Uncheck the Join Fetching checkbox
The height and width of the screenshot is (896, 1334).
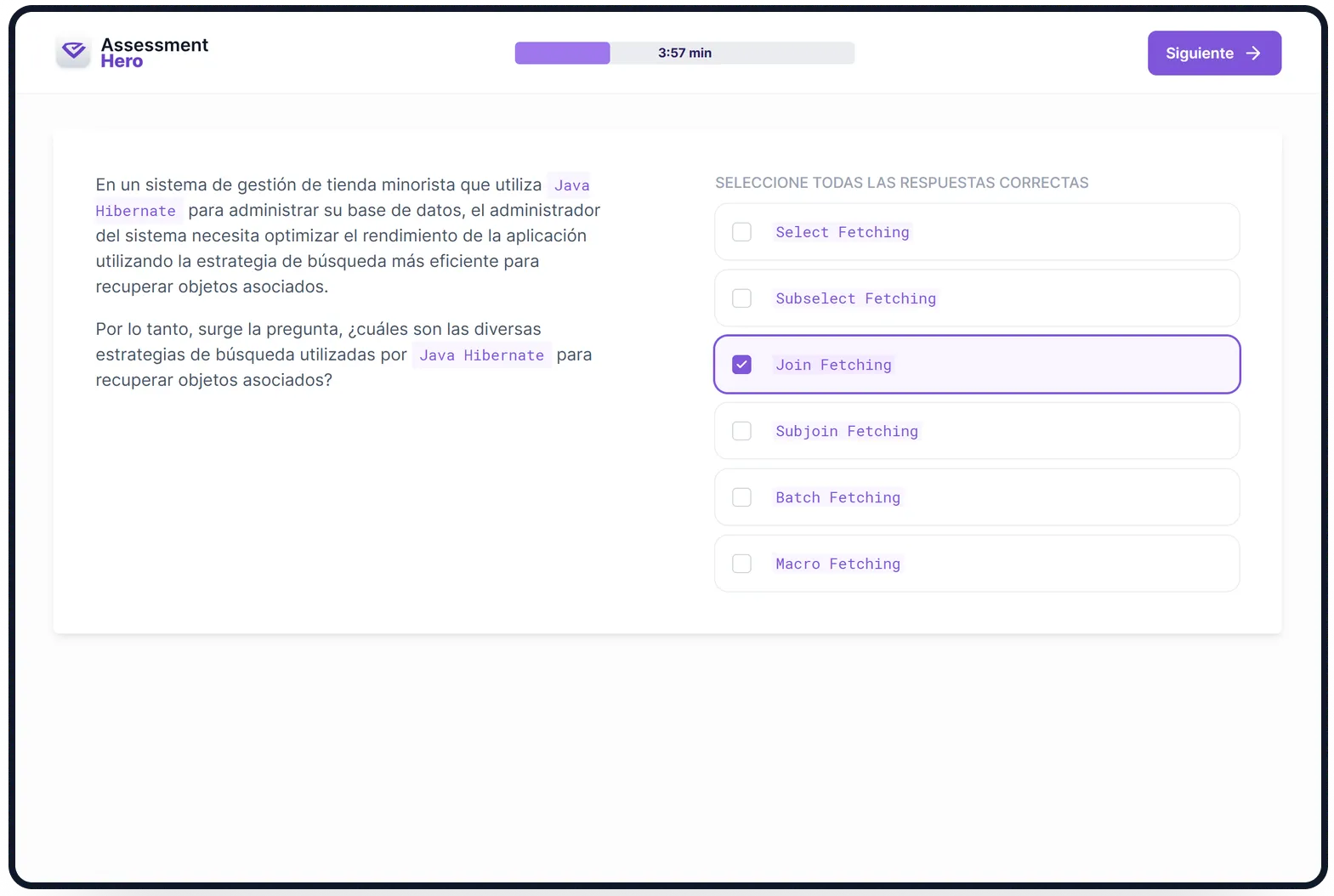[741, 365]
